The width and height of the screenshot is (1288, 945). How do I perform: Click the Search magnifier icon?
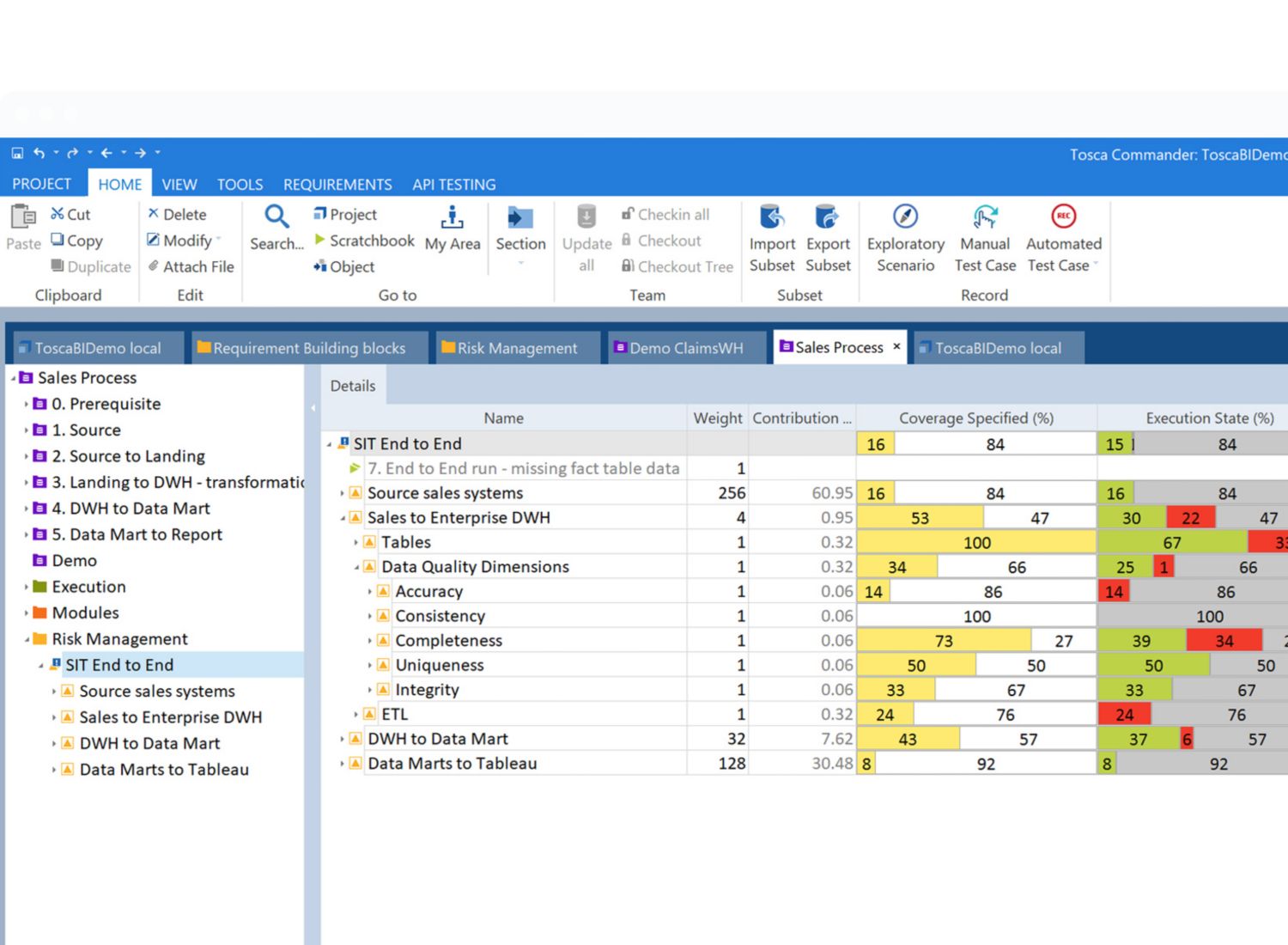(x=276, y=217)
